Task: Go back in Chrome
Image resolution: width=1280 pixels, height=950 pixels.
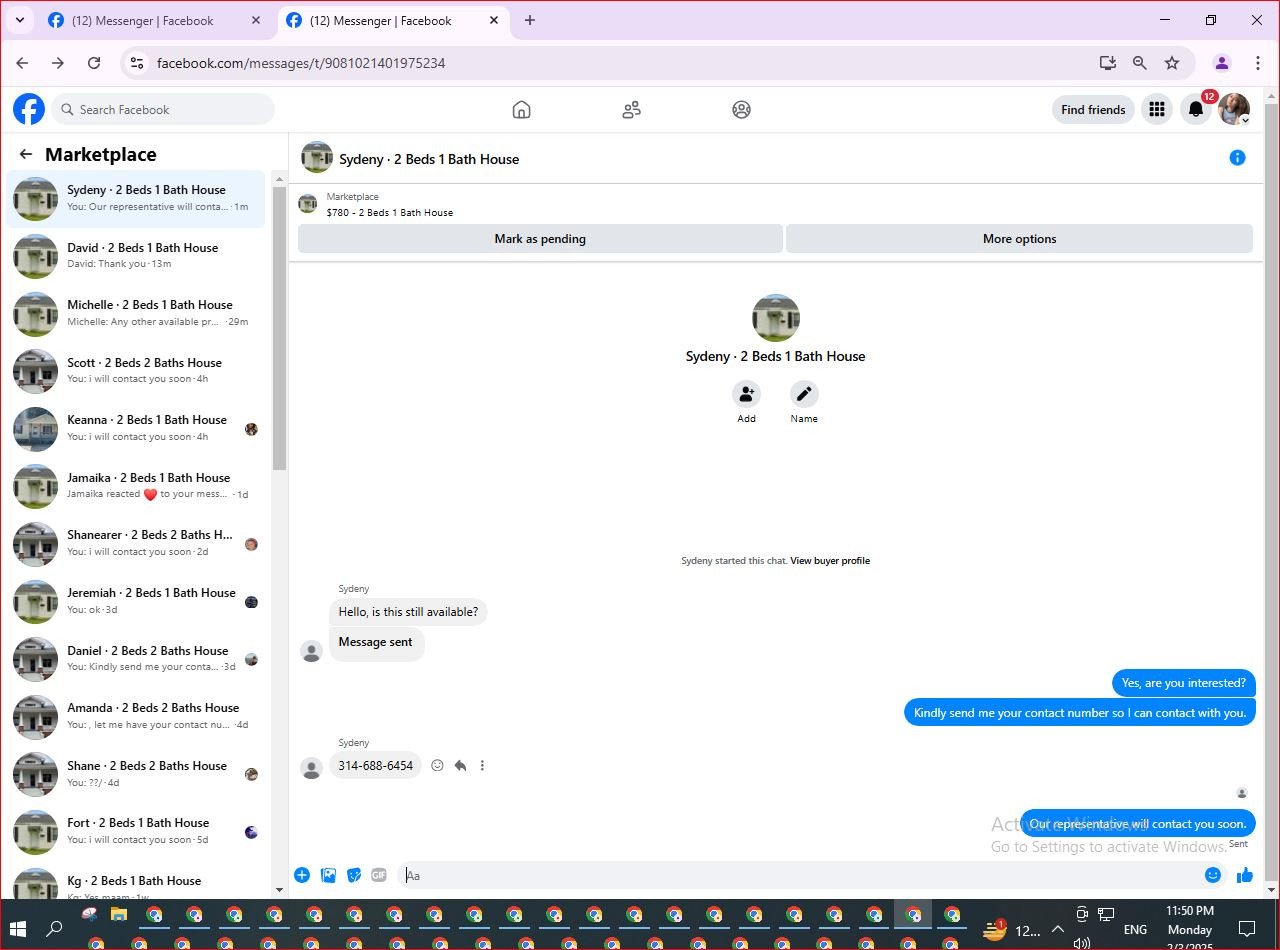Action: point(22,63)
